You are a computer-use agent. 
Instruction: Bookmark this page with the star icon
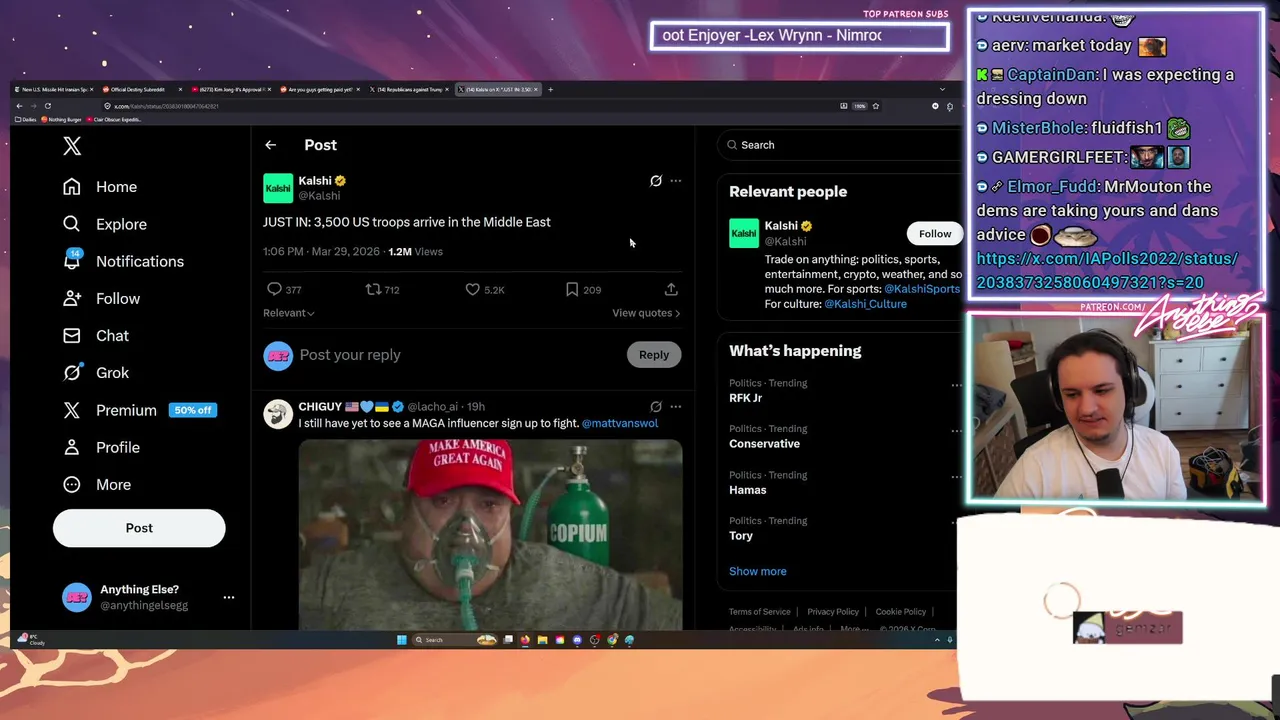(876, 106)
